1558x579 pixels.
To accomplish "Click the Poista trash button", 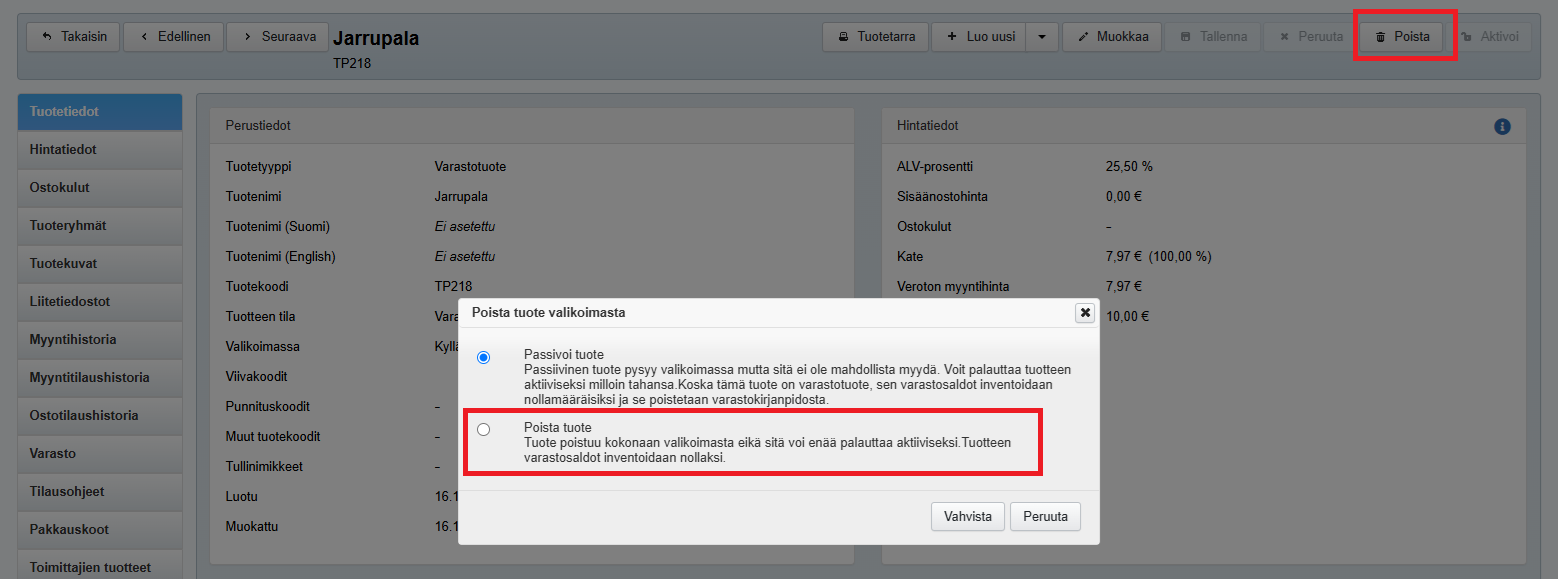I will tap(1401, 37).
